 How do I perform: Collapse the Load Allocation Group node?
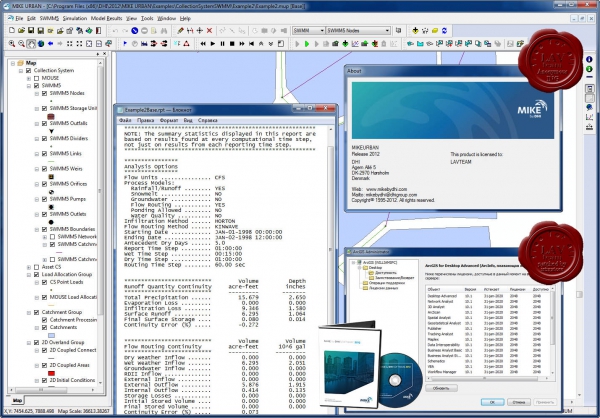point(29,275)
